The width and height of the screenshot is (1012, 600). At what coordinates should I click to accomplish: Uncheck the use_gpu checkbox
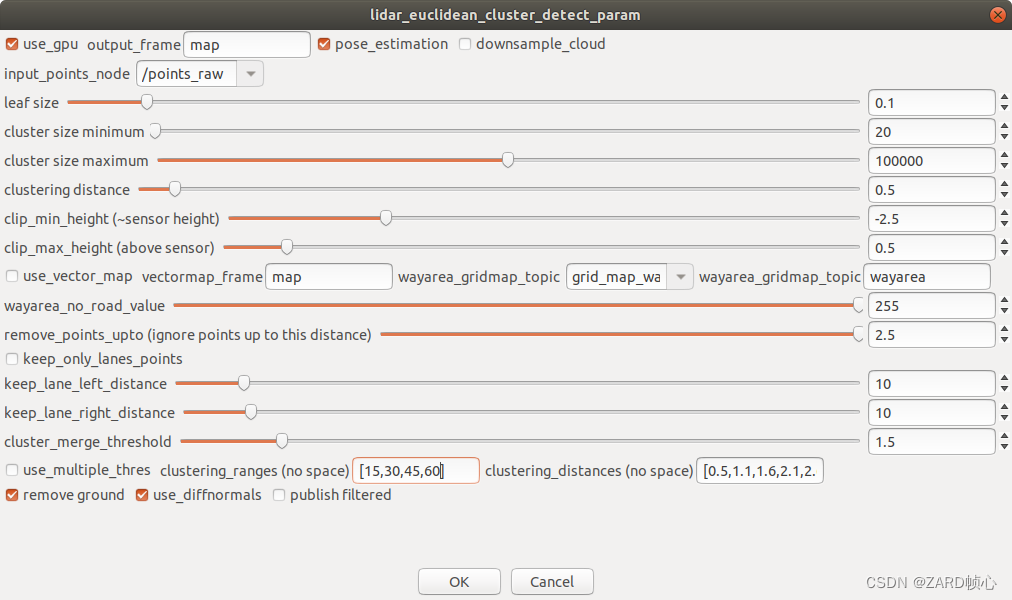coord(12,44)
